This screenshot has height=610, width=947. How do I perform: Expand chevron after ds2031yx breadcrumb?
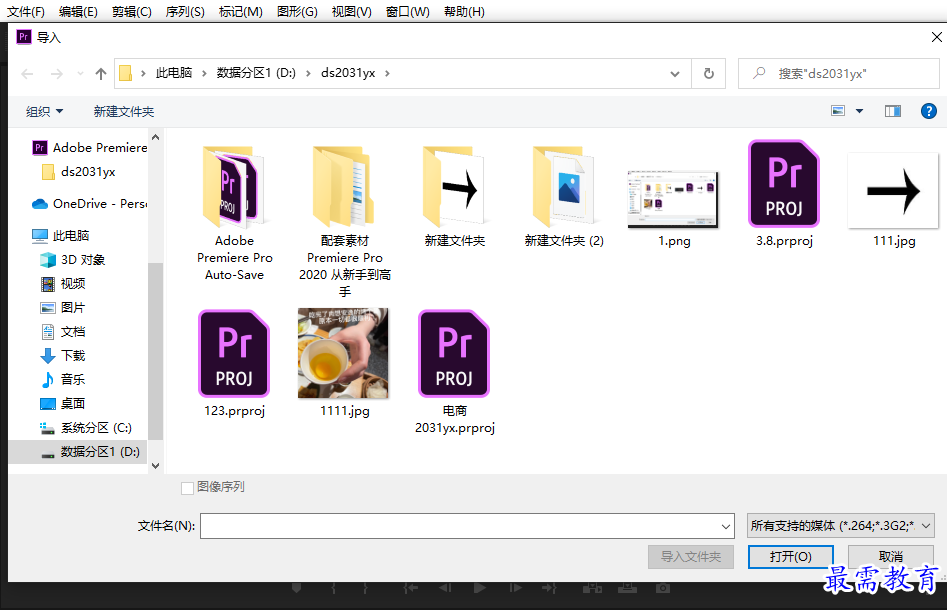[x=387, y=73]
